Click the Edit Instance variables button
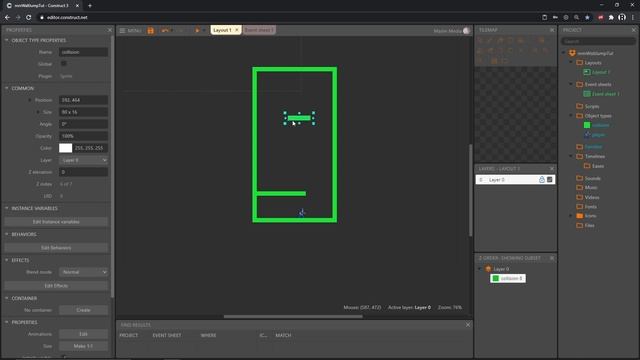640x360 pixels. [x=56, y=222]
